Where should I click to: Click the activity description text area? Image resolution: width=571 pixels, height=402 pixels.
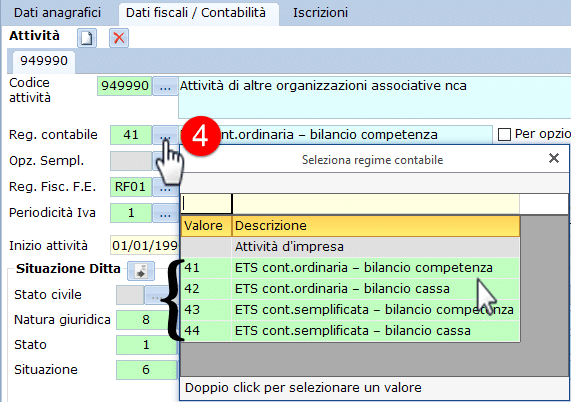point(374,97)
